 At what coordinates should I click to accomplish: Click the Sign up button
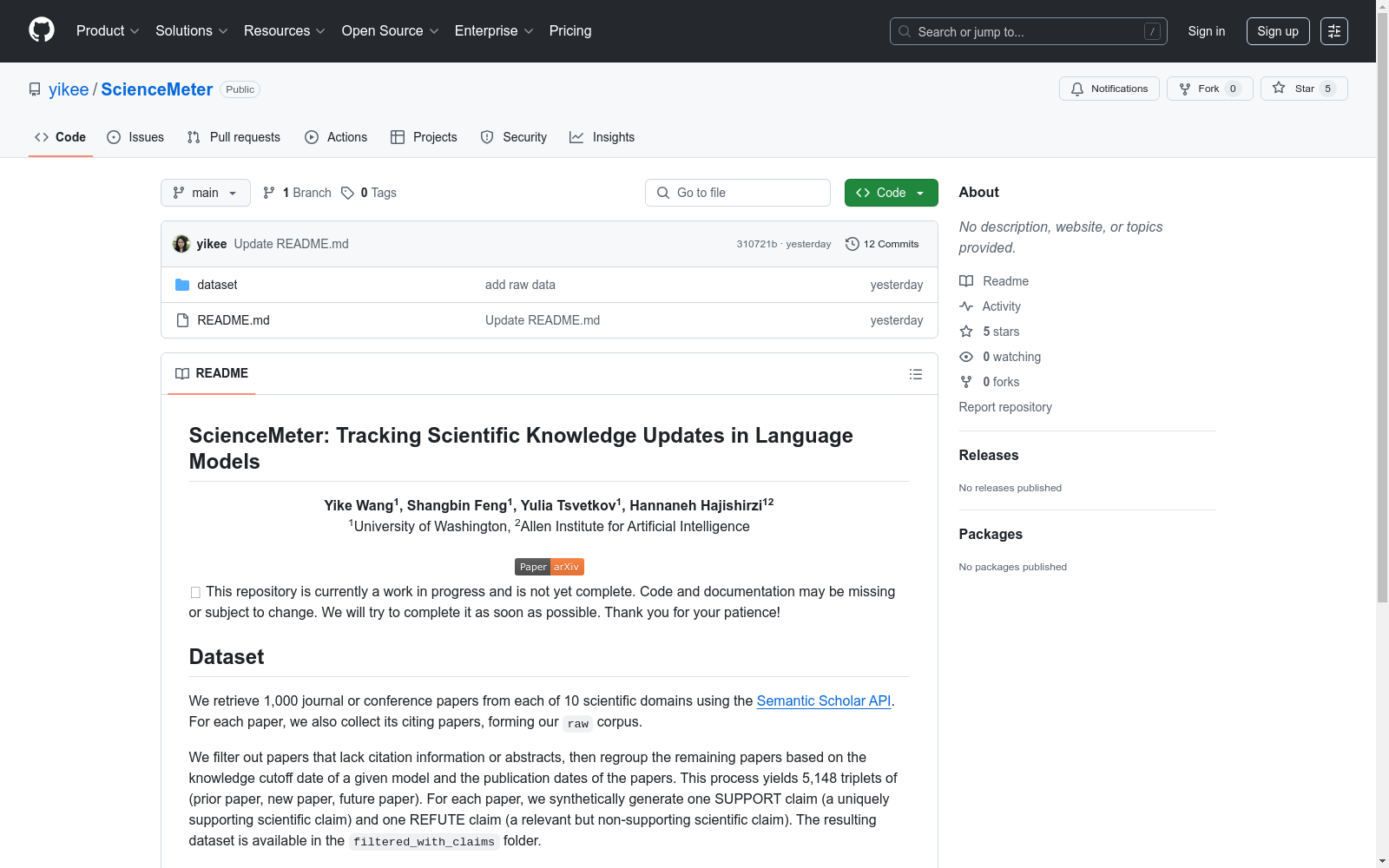point(1278,31)
